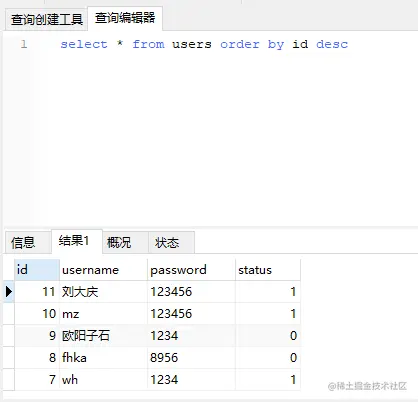Select the username cell wh
The width and height of the screenshot is (418, 402).
[x=103, y=379]
